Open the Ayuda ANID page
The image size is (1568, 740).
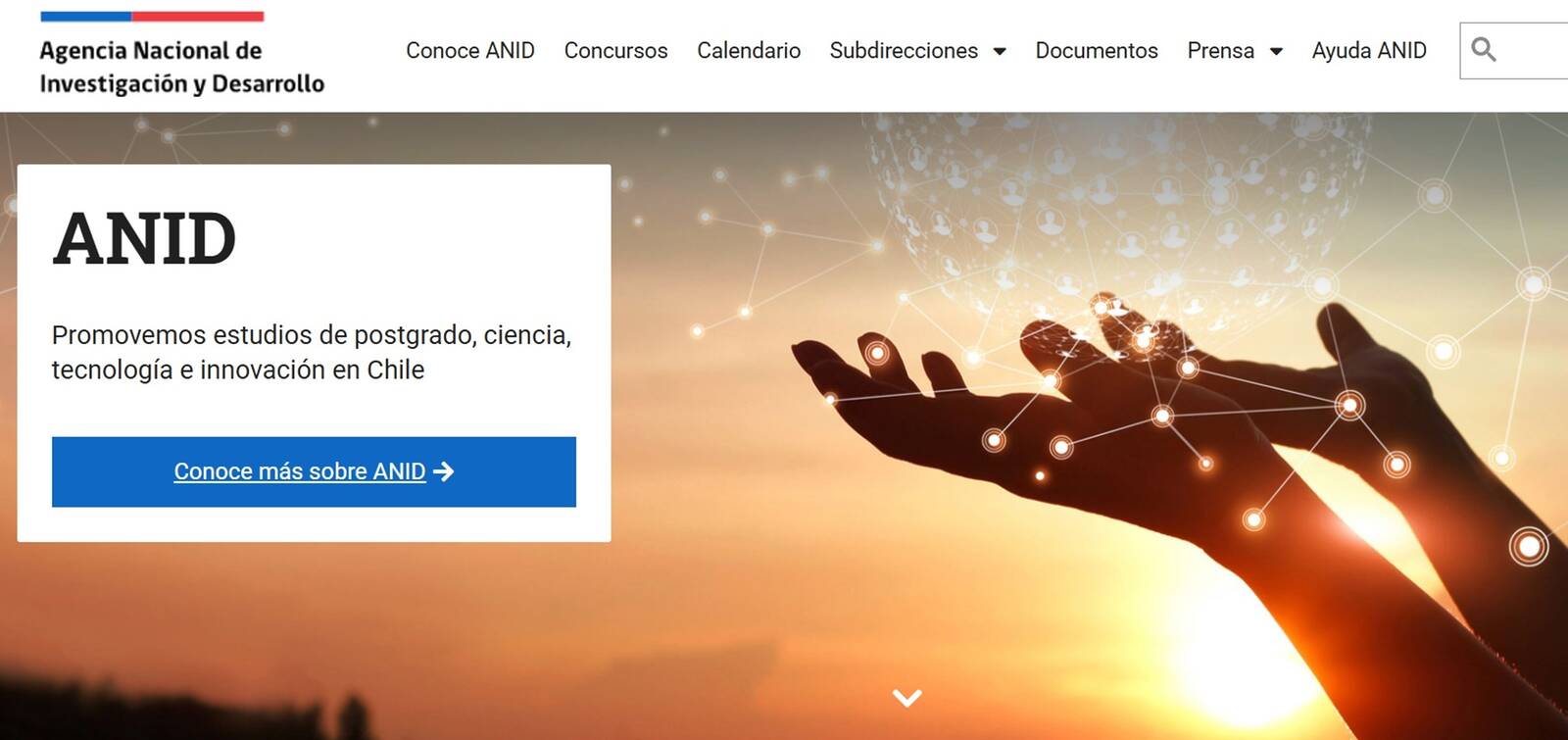[1369, 50]
